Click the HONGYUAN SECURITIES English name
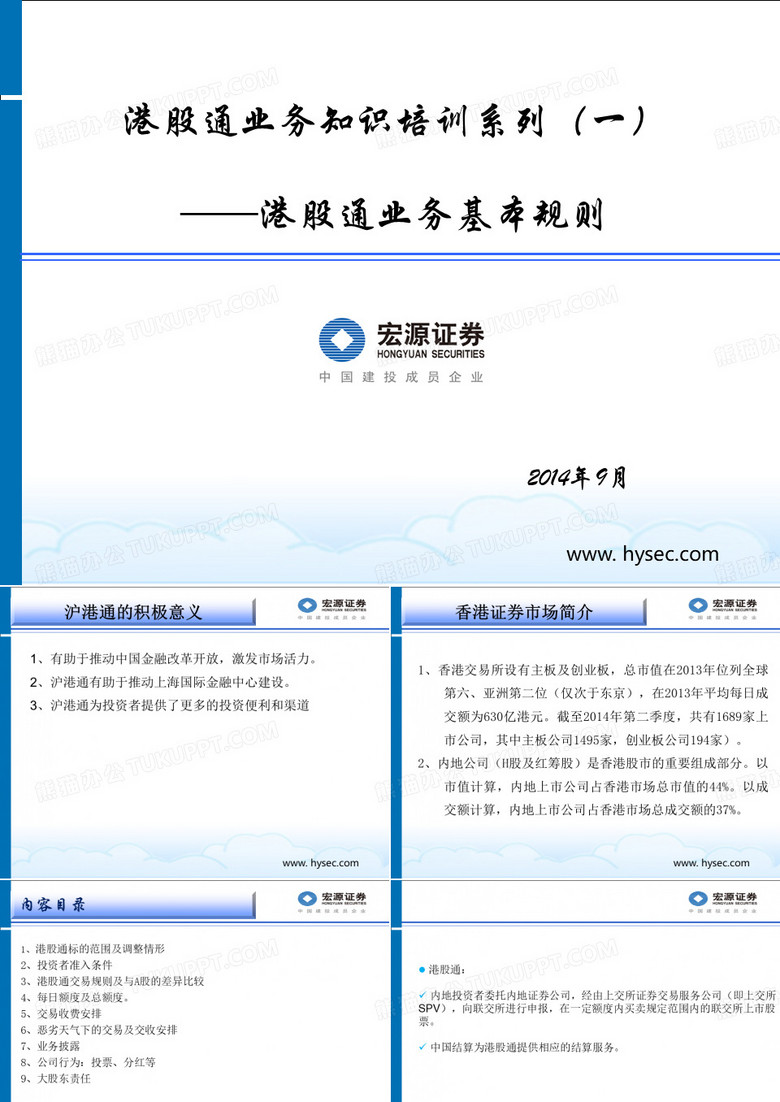Screen dimensions: 780x1102 pos(430,354)
